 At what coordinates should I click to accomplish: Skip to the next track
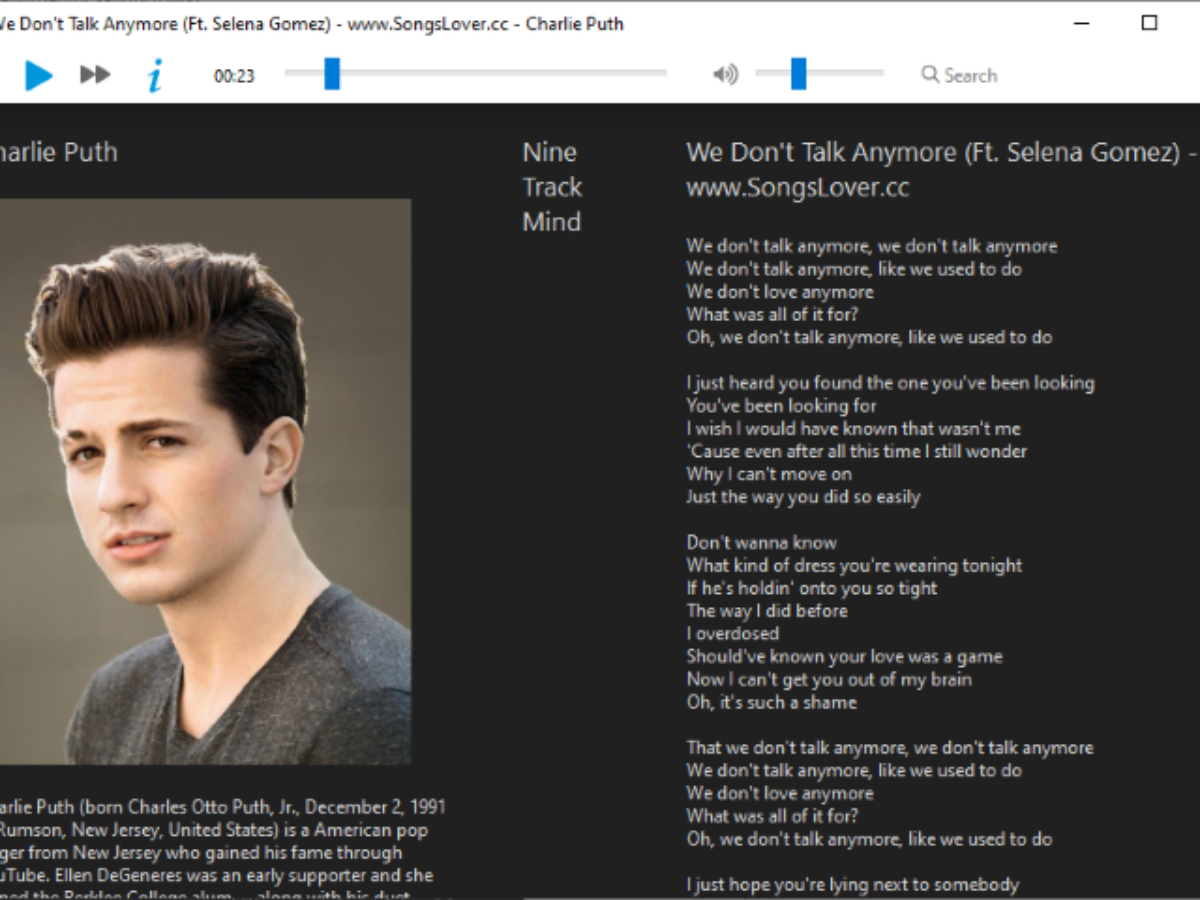click(95, 74)
